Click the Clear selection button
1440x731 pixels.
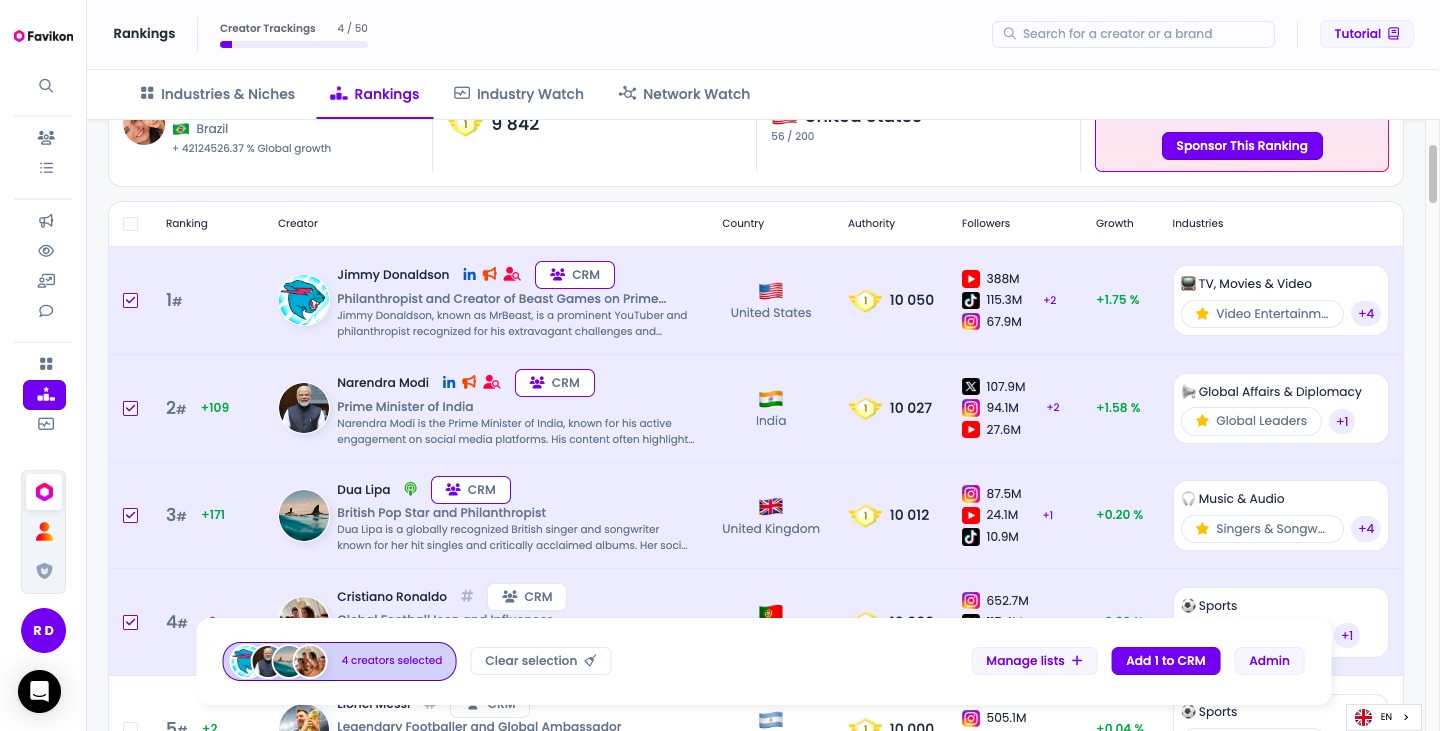[541, 661]
